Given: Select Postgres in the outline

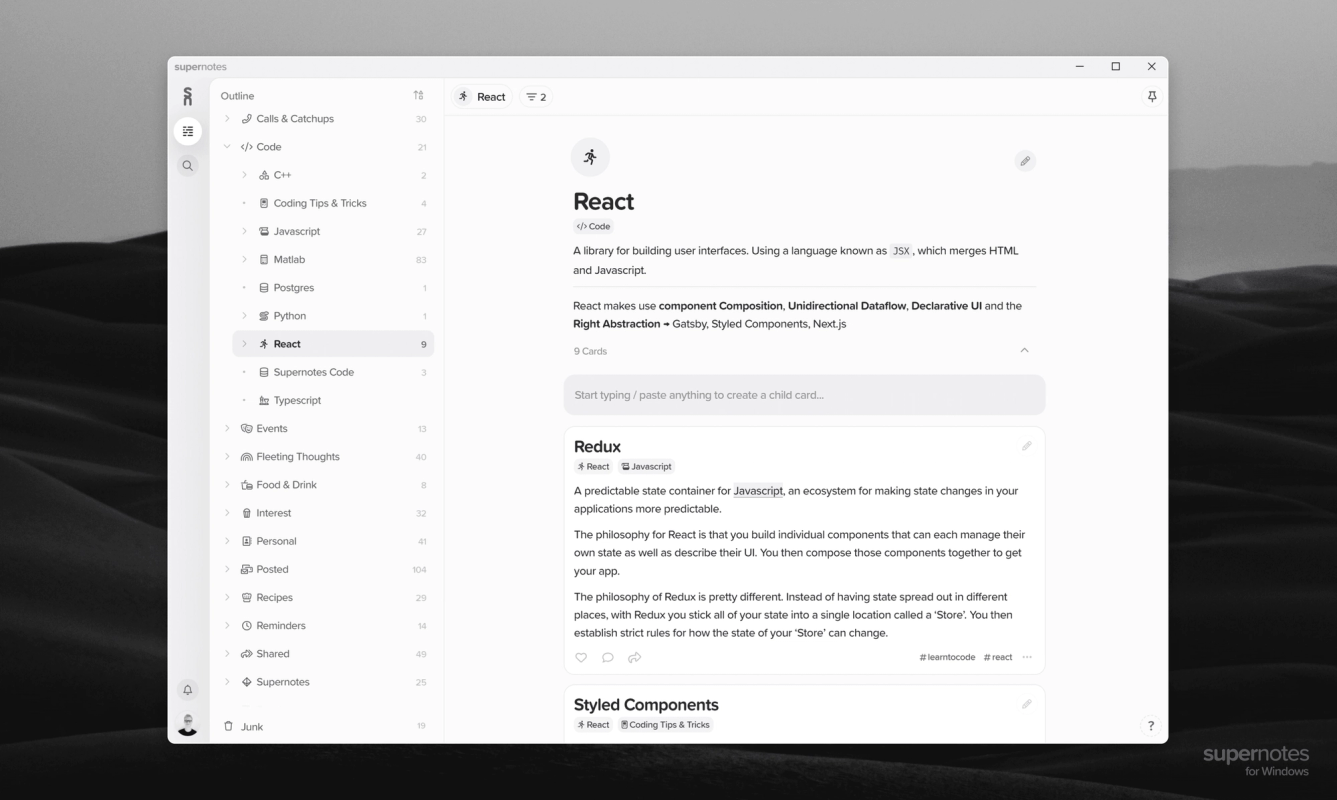Looking at the screenshot, I should point(333,288).
